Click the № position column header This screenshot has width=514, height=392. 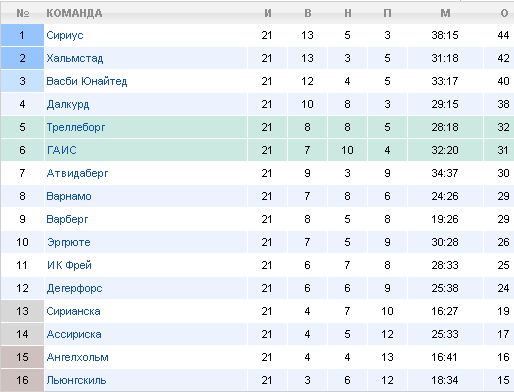pos(23,13)
